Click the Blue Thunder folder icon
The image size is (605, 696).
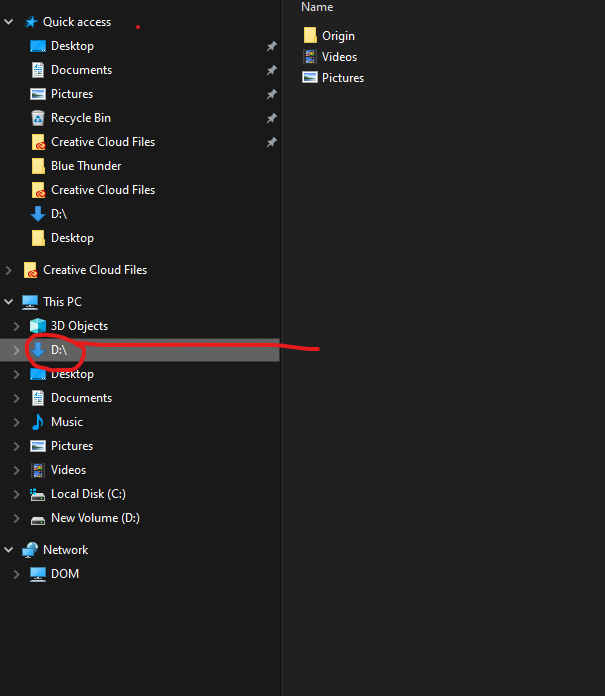pyautogui.click(x=38, y=166)
